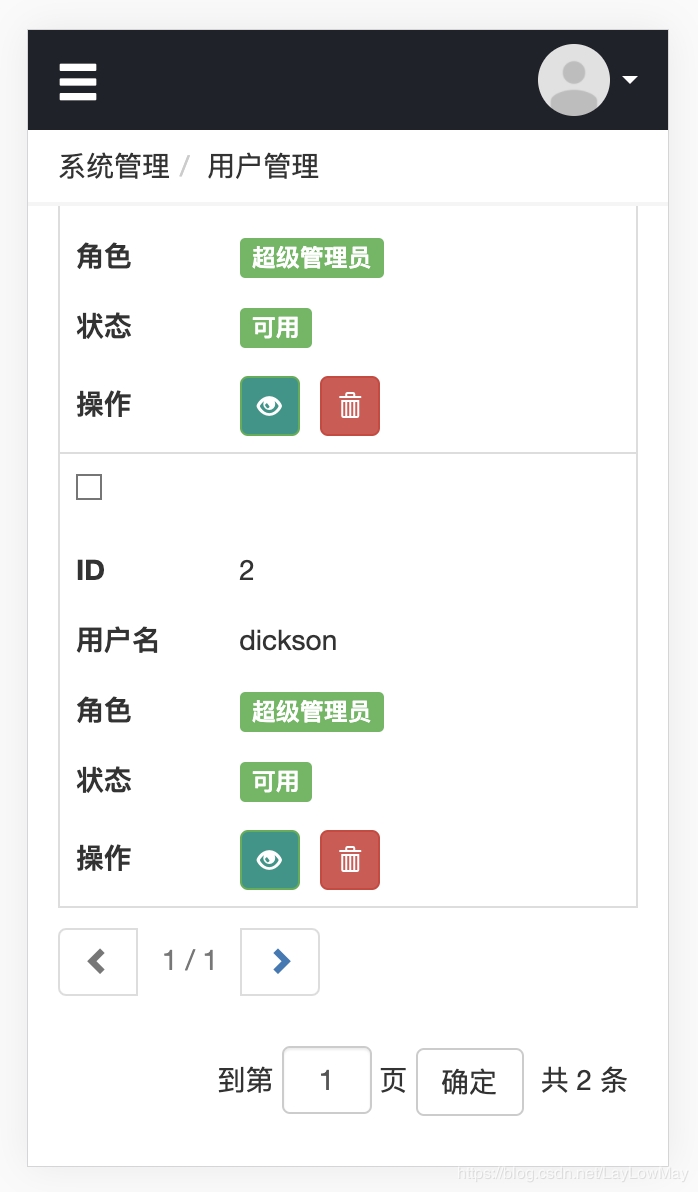Screen dimensions: 698x1192
Task: Click the first user's 超级管理员 role tag
Action: point(311,258)
